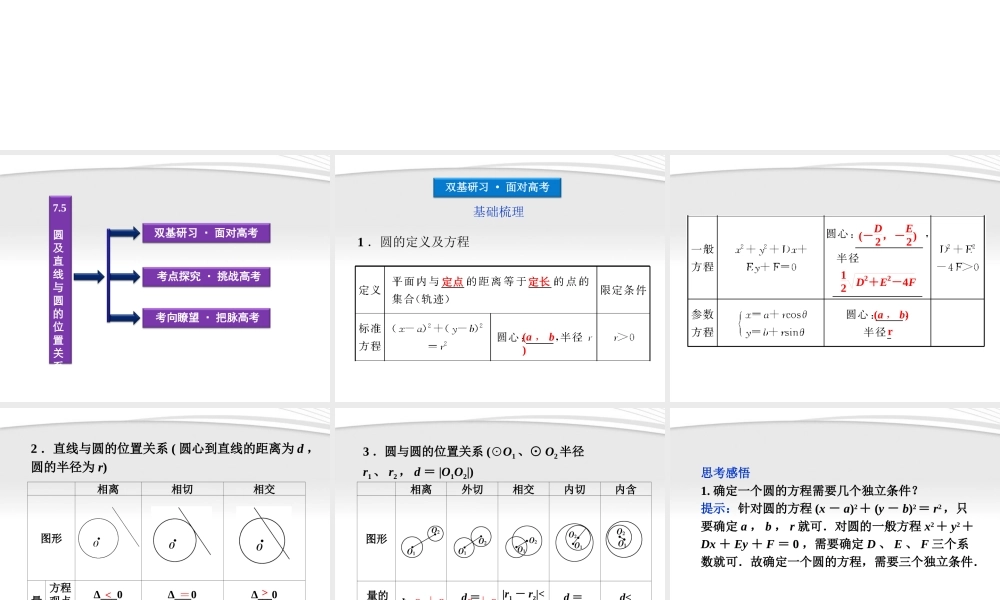
Task: Click the 外切 column header
Action: tap(472, 489)
